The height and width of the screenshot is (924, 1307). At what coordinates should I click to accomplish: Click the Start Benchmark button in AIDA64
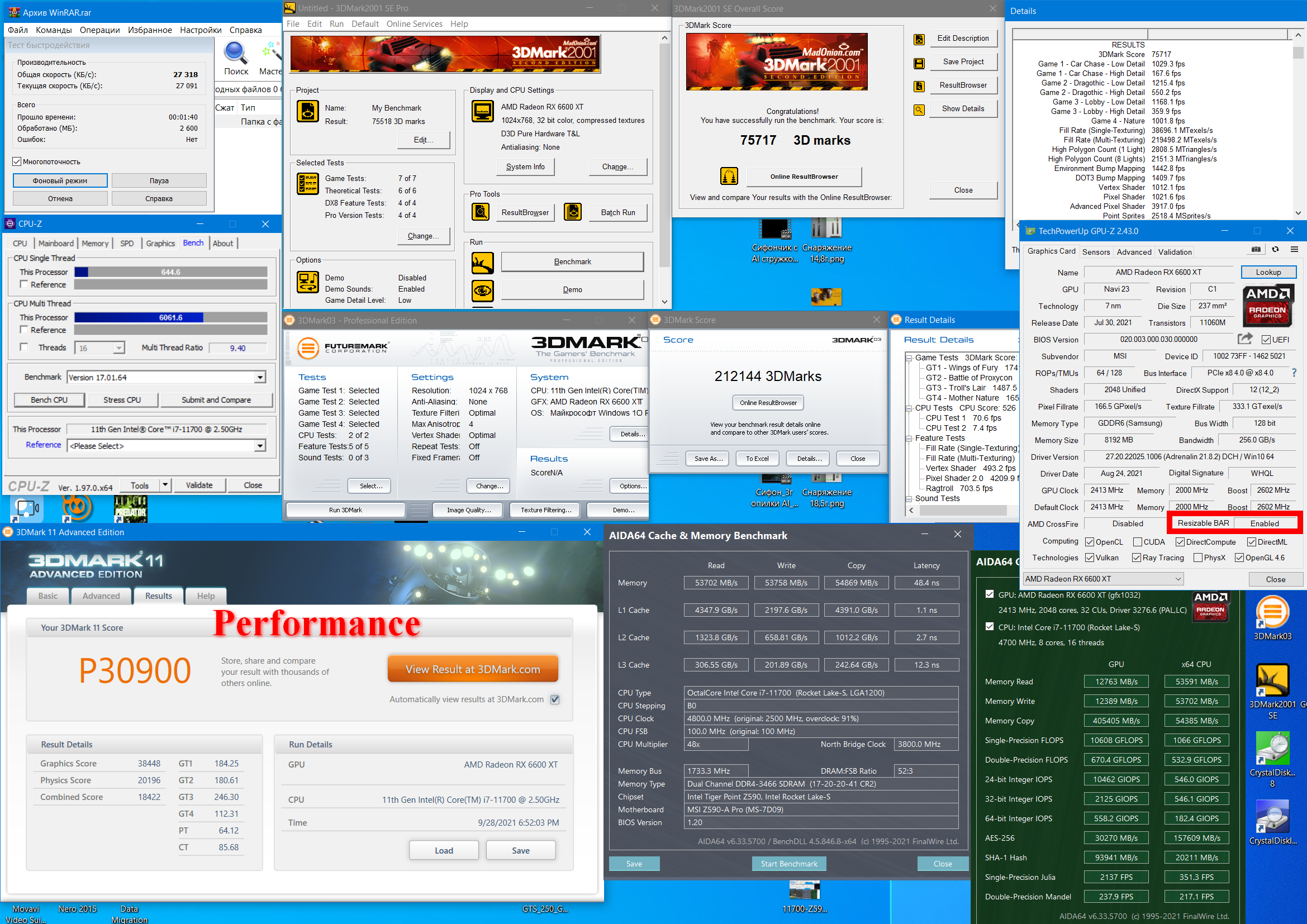pyautogui.click(x=788, y=863)
